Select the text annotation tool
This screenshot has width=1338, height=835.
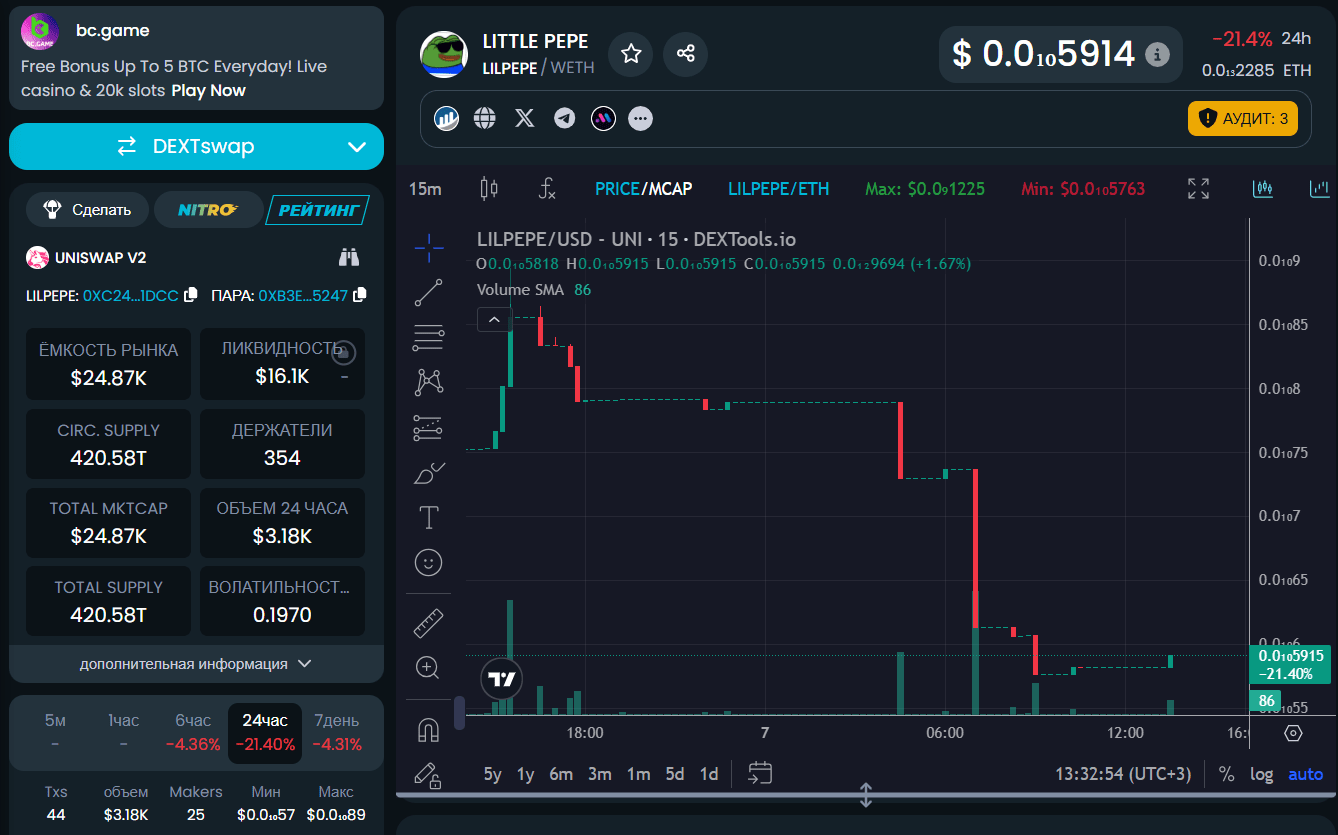point(429,517)
